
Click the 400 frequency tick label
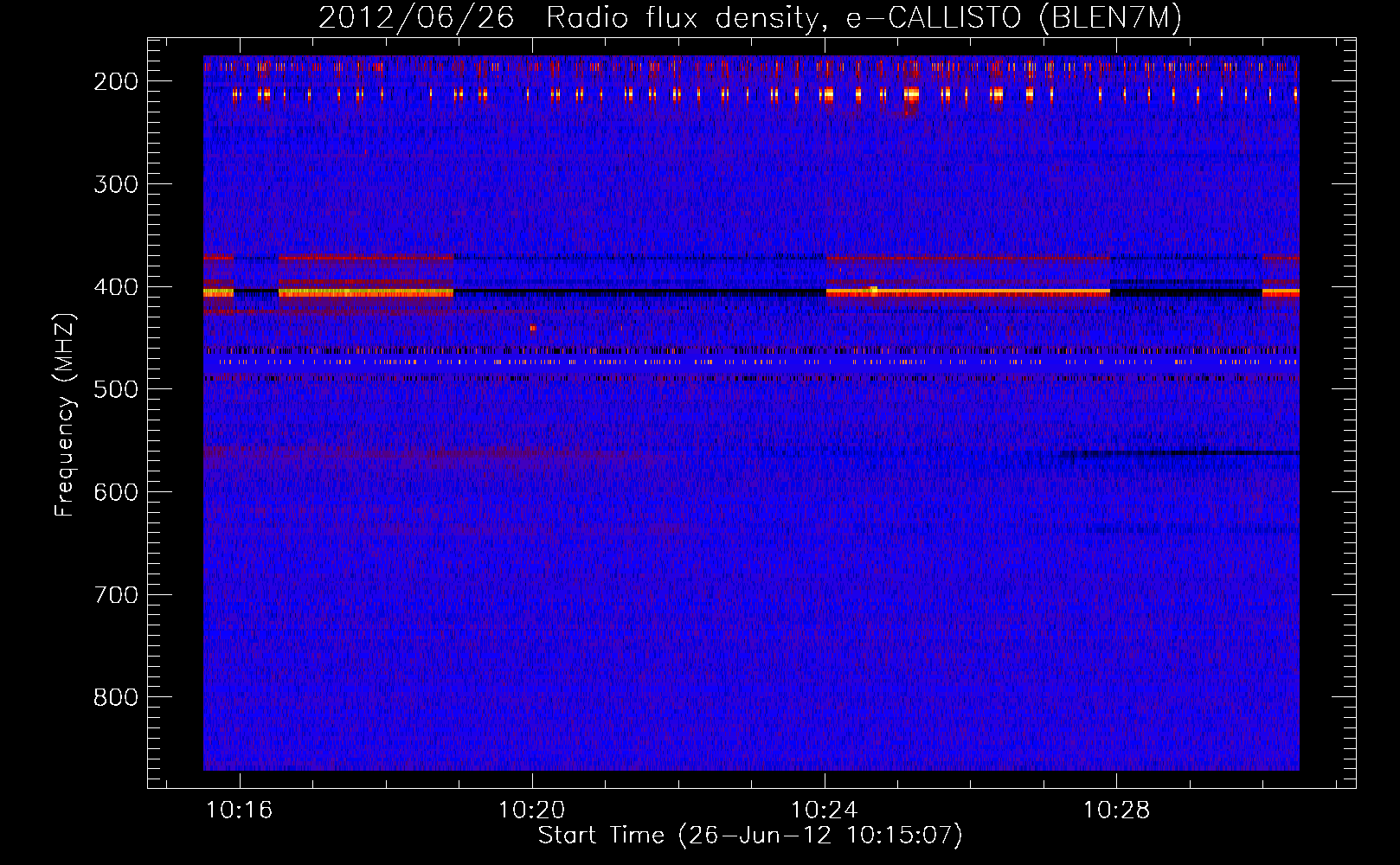(116, 287)
